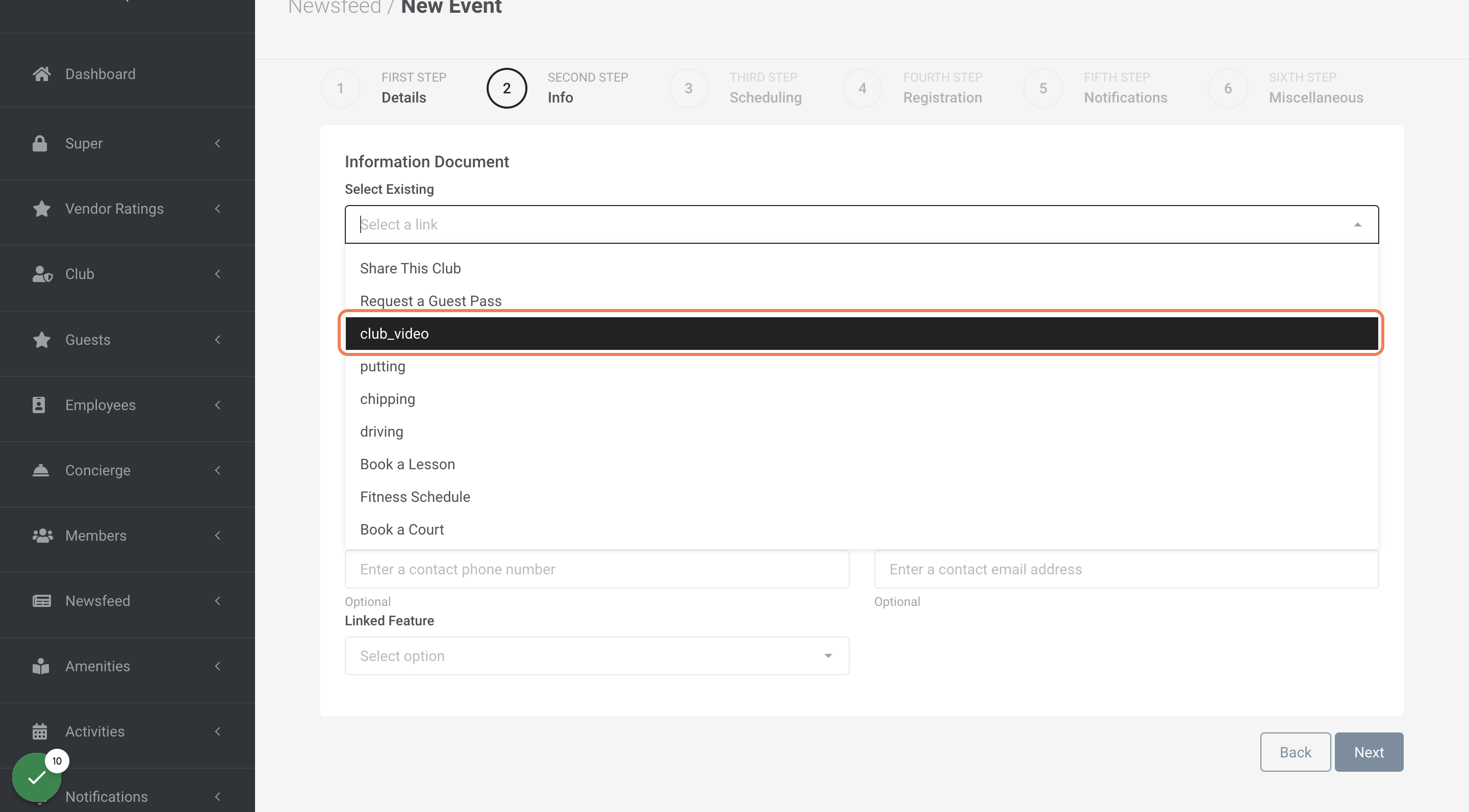Viewport: 1469px width, 812px height.
Task: Expand the Concierge menu chevron
Action: (x=217, y=470)
